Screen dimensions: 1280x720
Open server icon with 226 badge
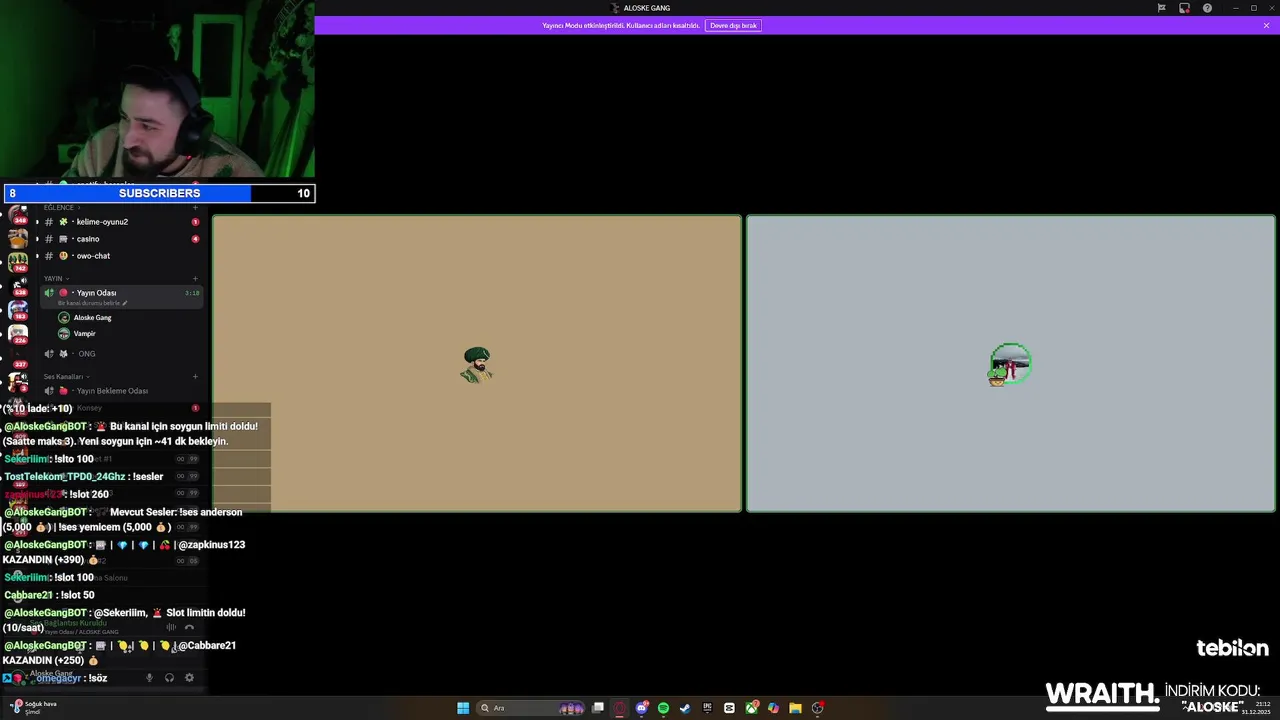coord(18,335)
